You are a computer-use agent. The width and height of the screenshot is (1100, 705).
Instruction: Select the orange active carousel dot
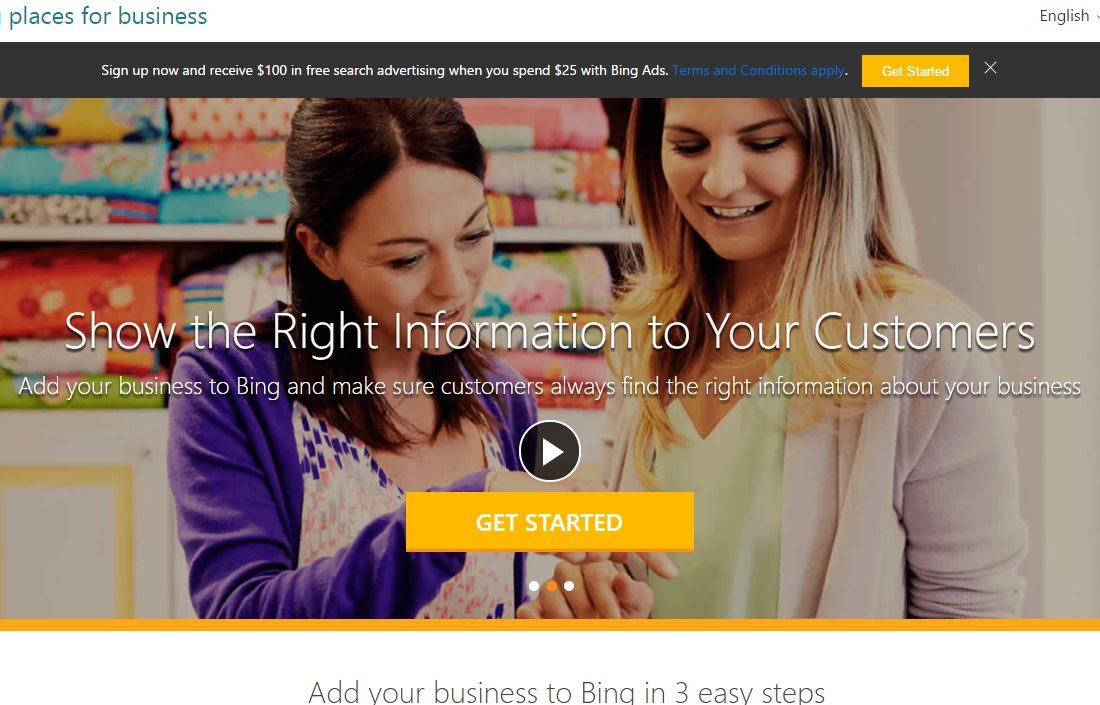552,586
